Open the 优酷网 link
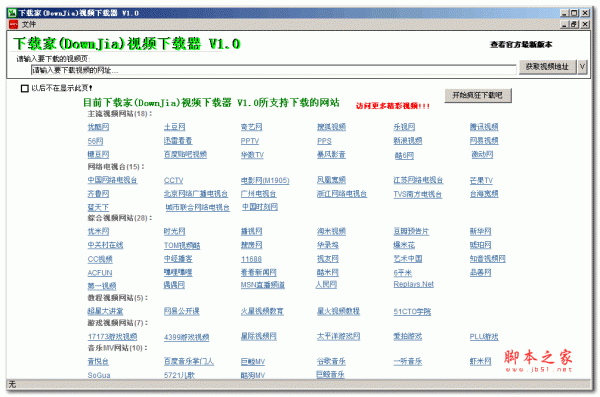Viewport: 600px width, 397px height. 98,127
